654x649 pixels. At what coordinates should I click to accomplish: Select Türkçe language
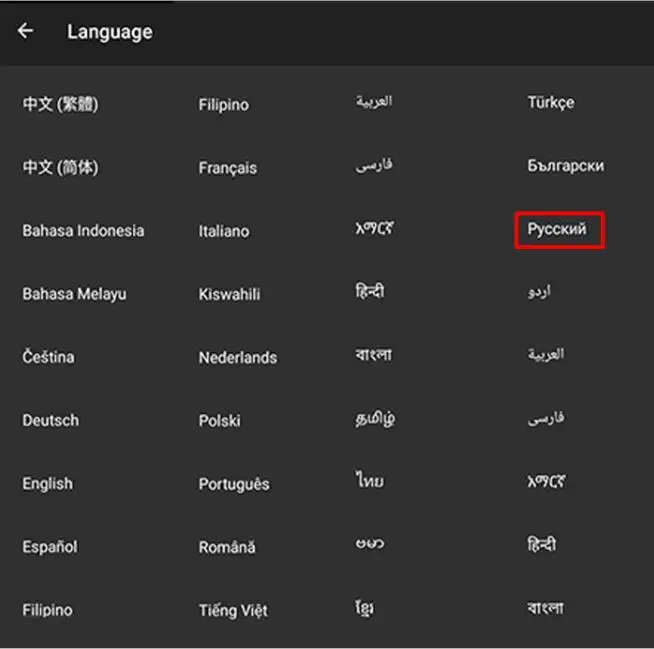[x=551, y=103]
